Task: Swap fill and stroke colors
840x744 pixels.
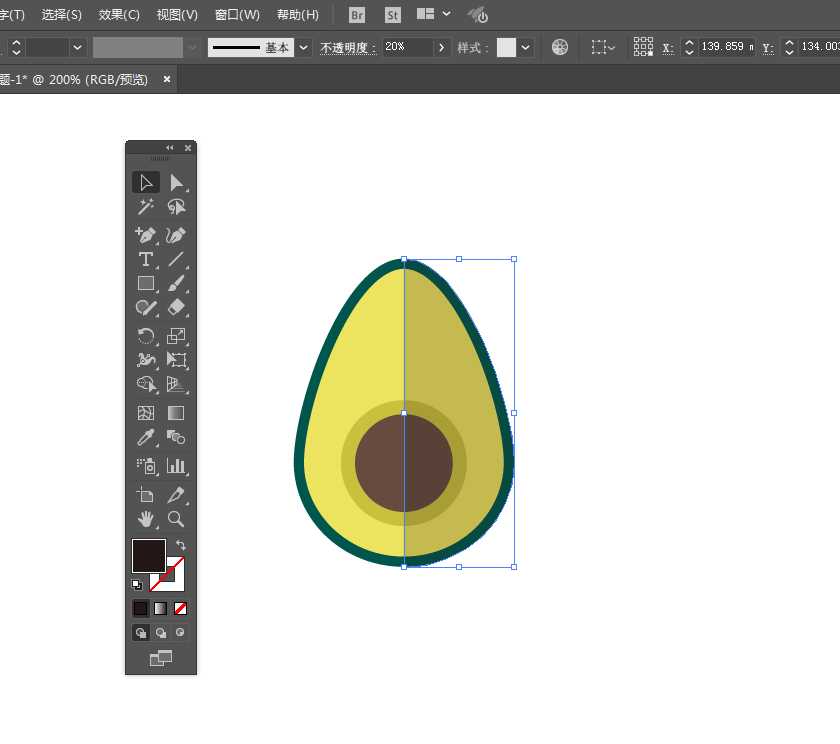Action: tap(181, 546)
